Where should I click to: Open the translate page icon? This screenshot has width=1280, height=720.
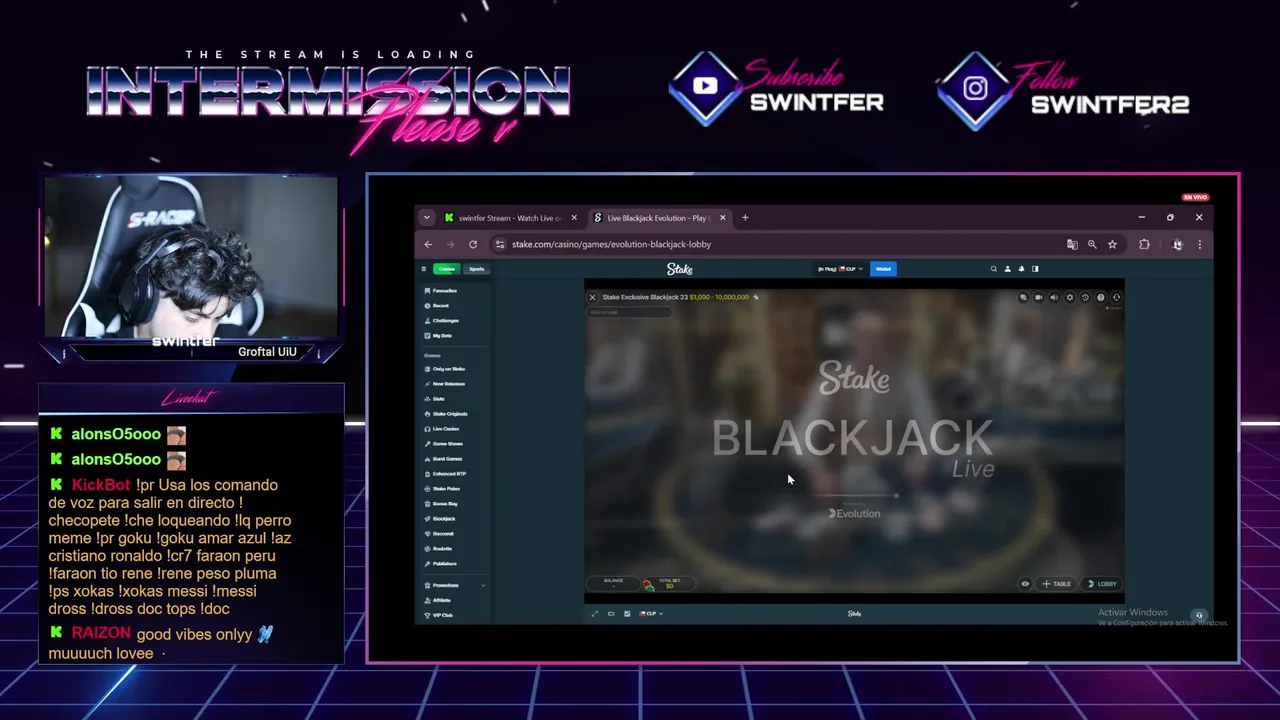[x=1072, y=244]
